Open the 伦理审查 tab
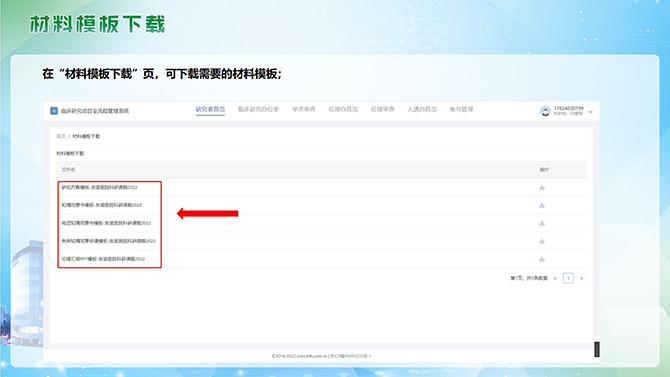Screen dimensions: 670x377 [382, 109]
